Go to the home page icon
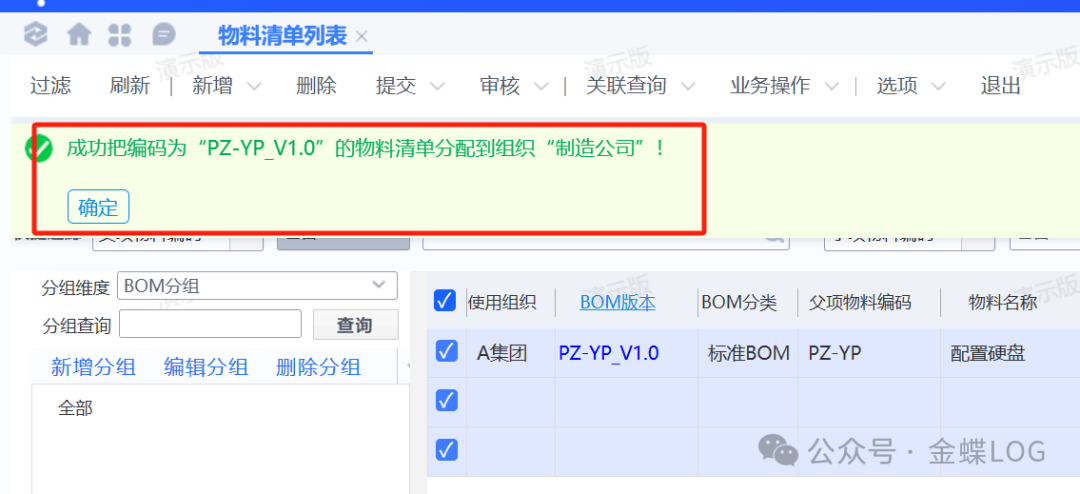This screenshot has width=1080, height=494. [79, 35]
